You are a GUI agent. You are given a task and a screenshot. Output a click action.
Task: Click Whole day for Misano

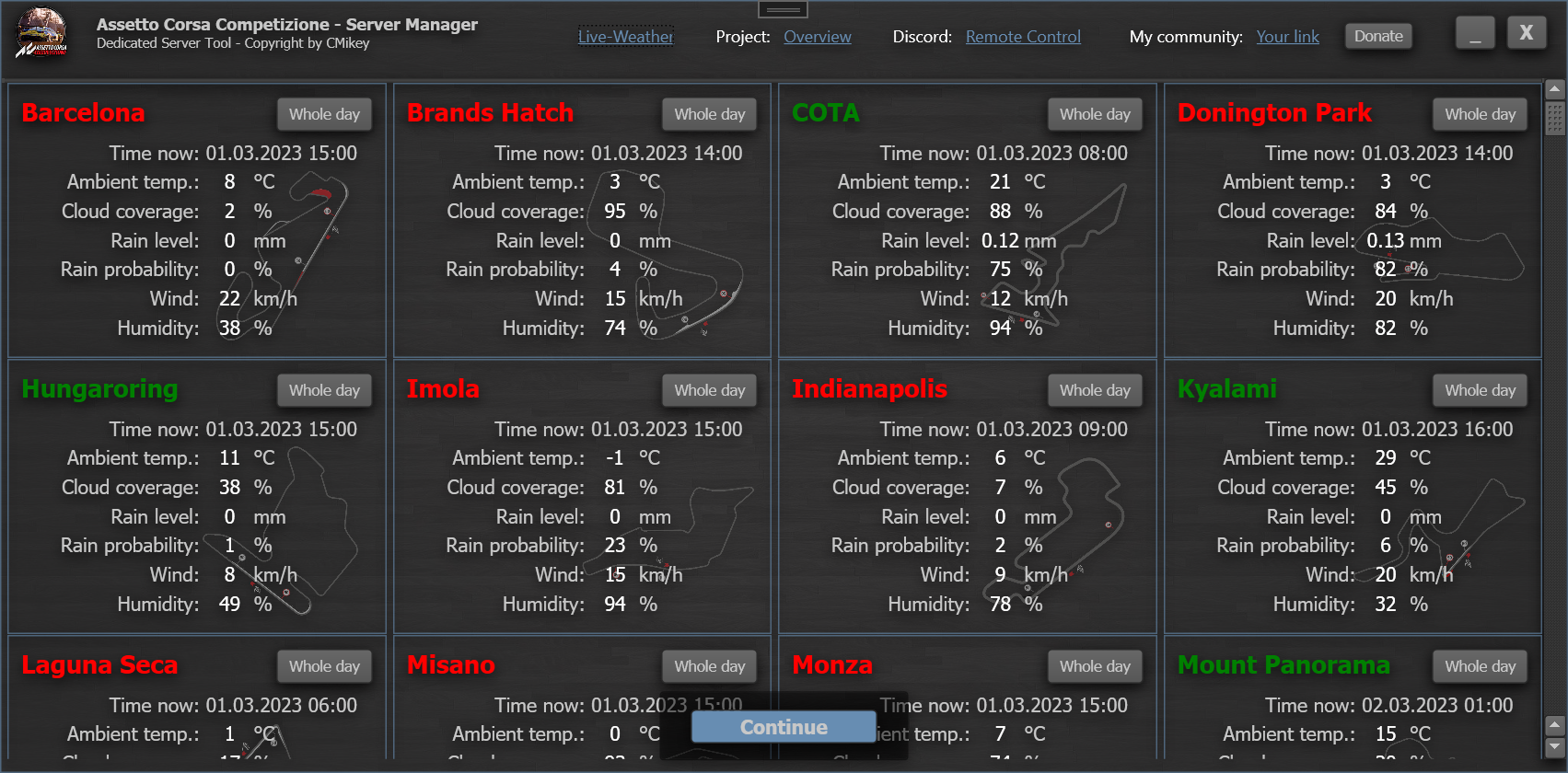pyautogui.click(x=710, y=666)
